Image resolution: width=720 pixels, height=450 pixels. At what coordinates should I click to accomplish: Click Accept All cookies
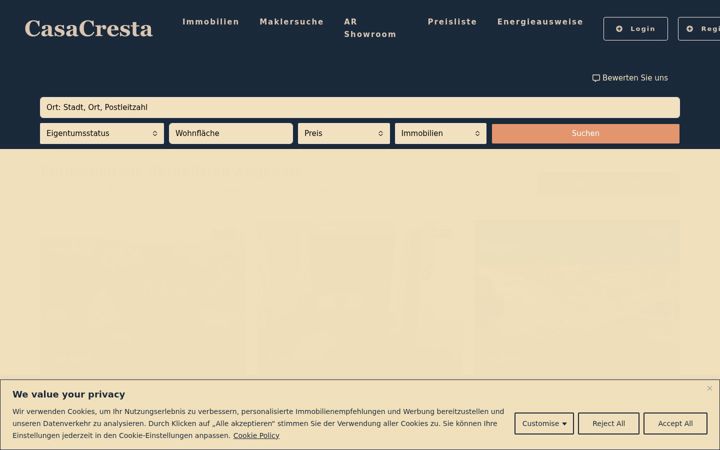pos(675,423)
